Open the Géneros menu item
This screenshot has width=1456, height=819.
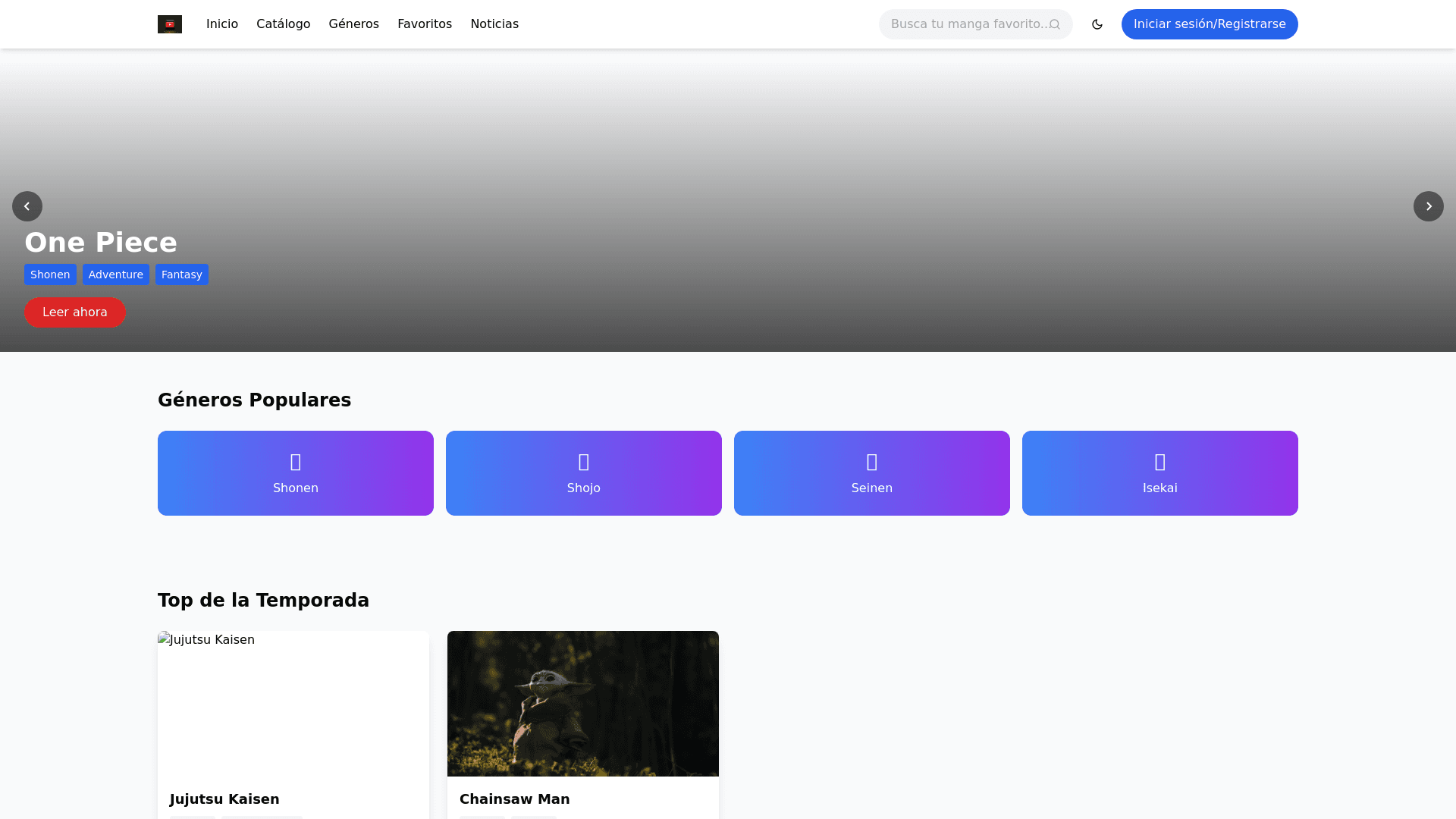point(353,24)
